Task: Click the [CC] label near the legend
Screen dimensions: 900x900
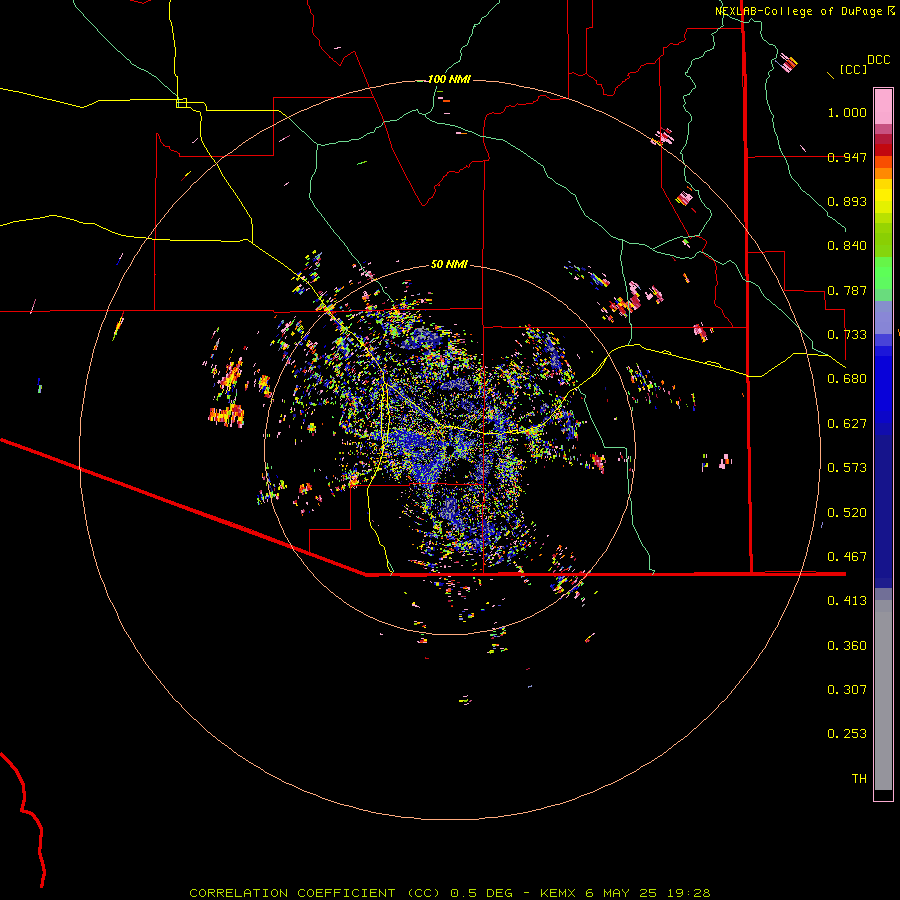Action: (853, 69)
